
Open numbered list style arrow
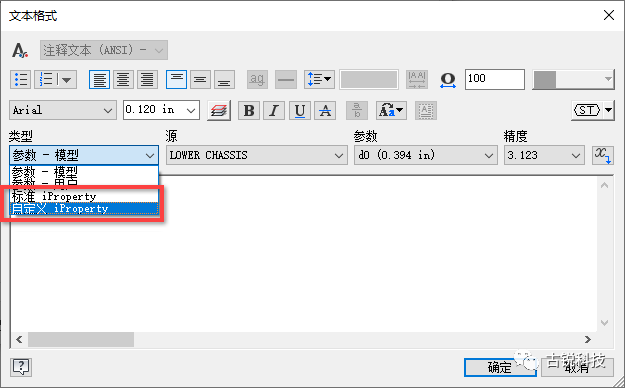[x=67, y=79]
